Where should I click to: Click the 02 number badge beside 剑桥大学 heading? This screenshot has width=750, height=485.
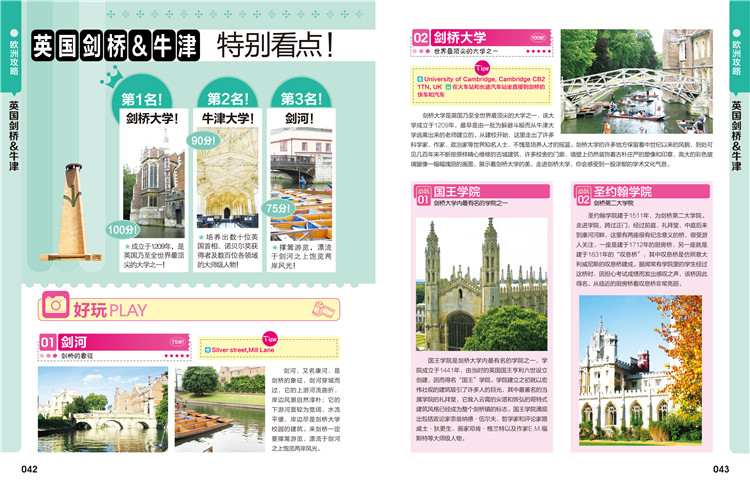pos(421,38)
